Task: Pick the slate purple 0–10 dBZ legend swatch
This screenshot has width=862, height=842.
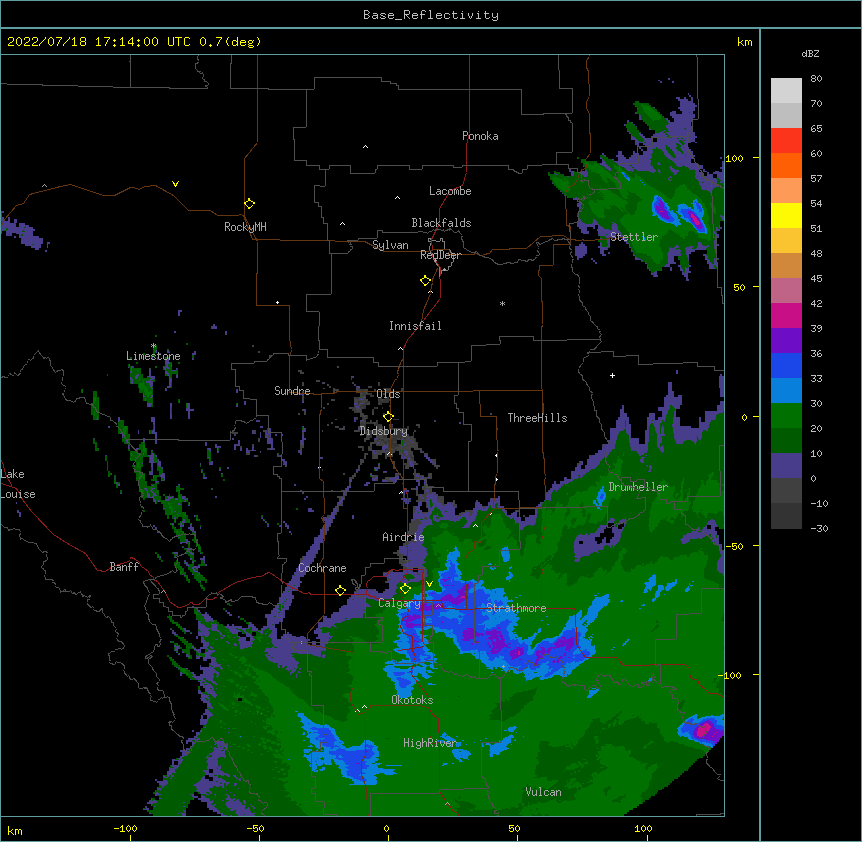Action: 786,466
